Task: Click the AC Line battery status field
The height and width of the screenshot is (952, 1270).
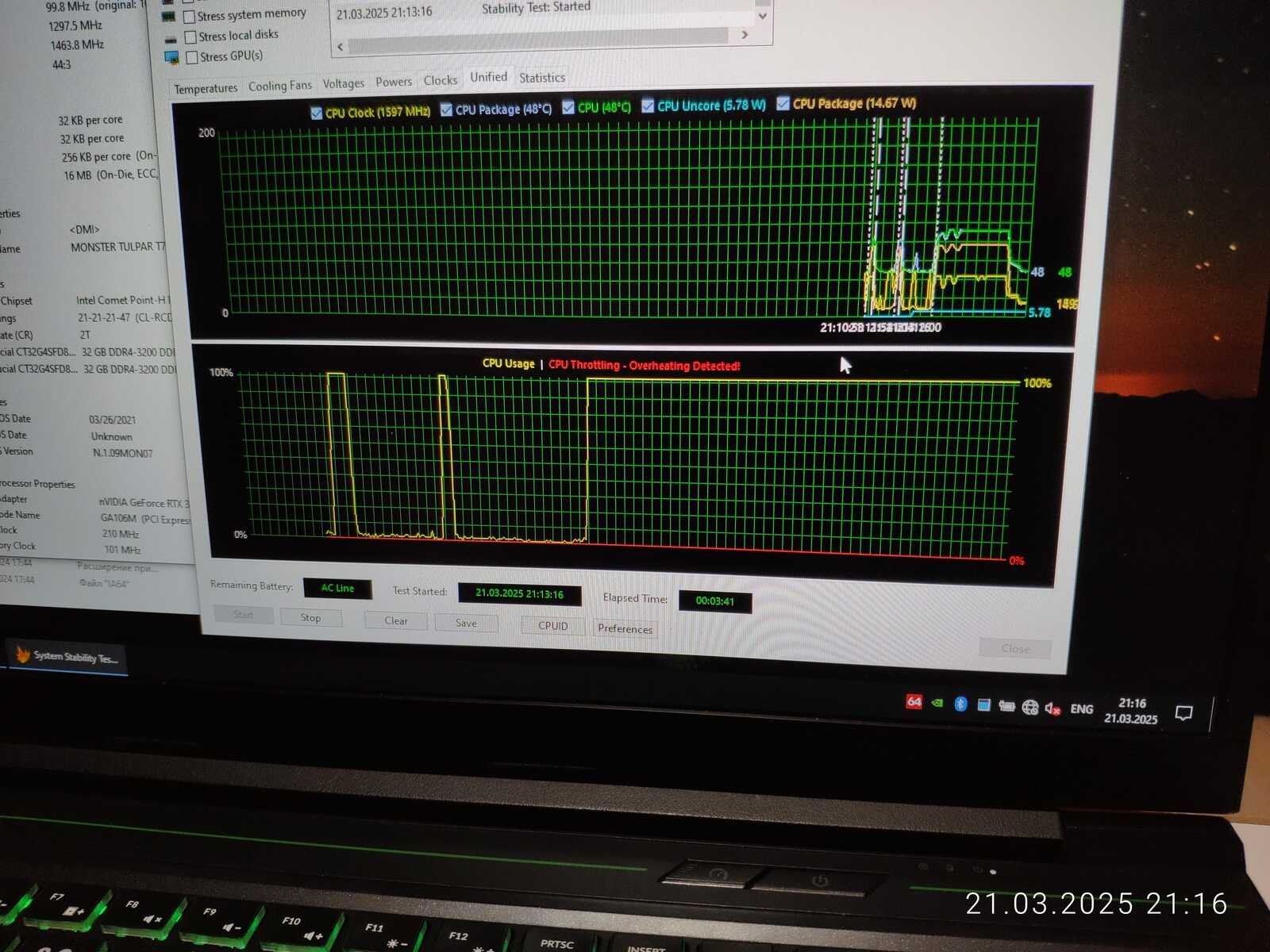Action: (337, 588)
